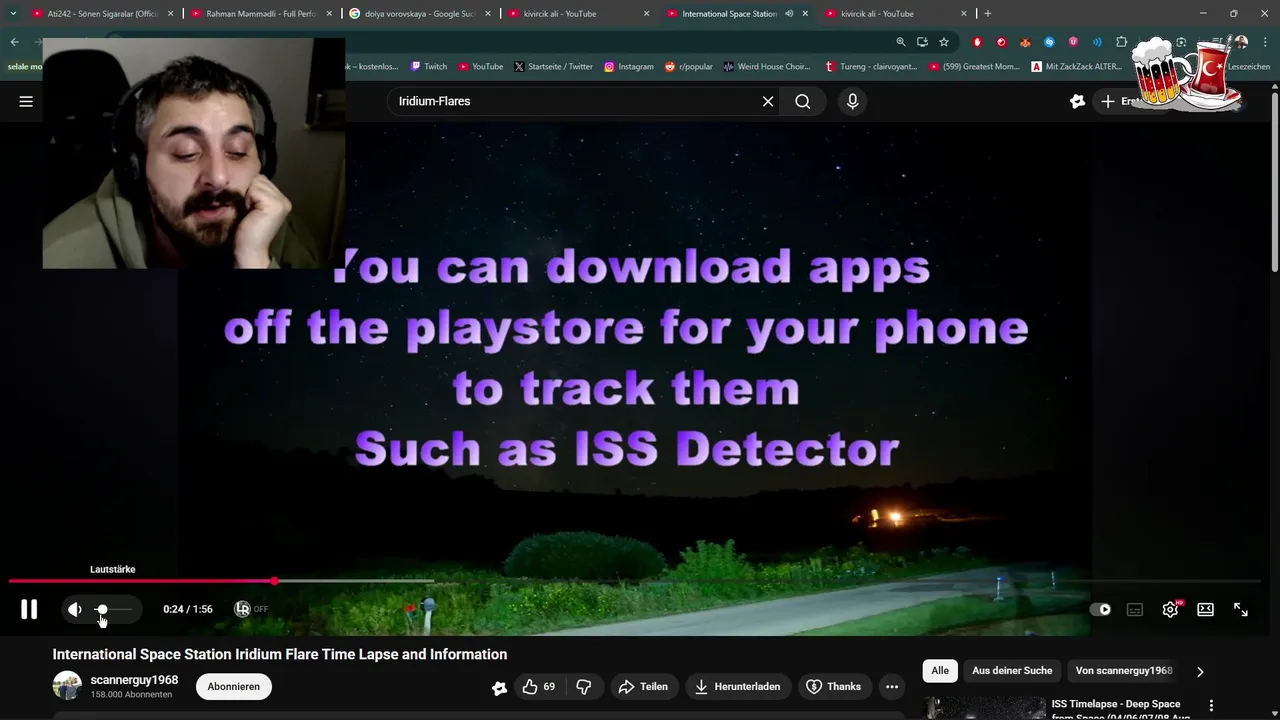This screenshot has height=720, width=1280.
Task: Send a Thanks to the creator
Action: [834, 687]
